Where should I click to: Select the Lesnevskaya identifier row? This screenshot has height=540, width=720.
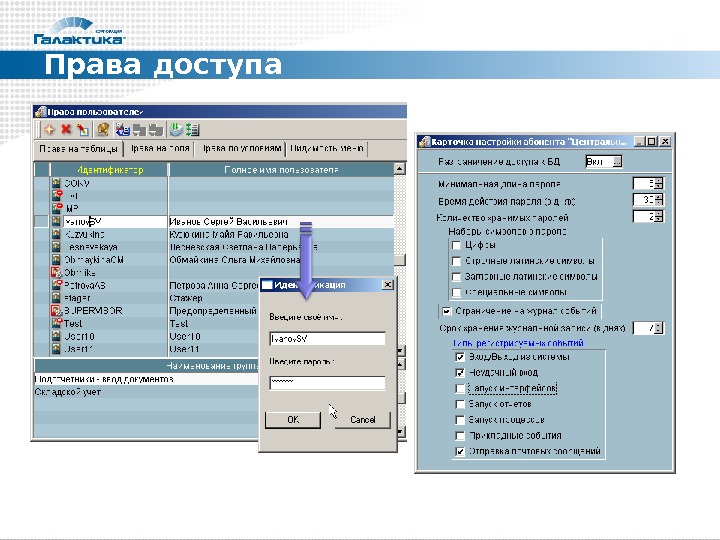click(109, 247)
